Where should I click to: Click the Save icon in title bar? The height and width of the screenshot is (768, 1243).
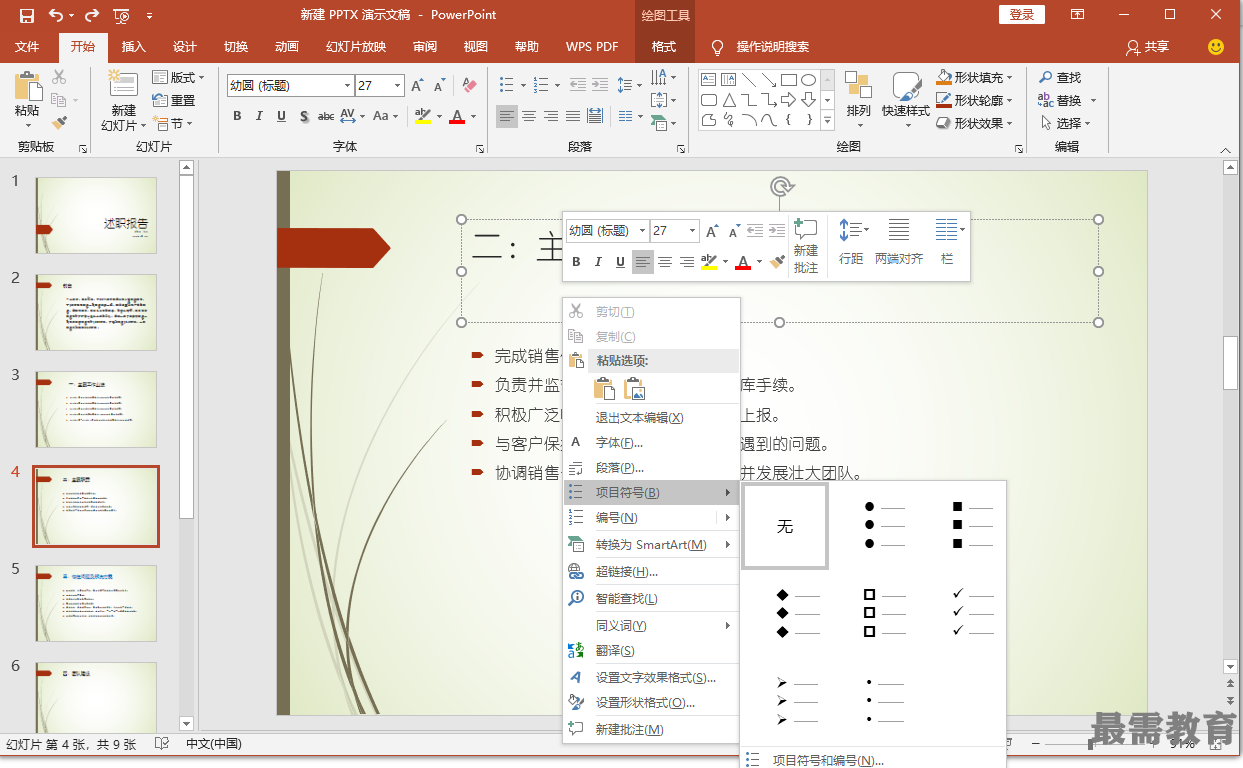pos(26,15)
